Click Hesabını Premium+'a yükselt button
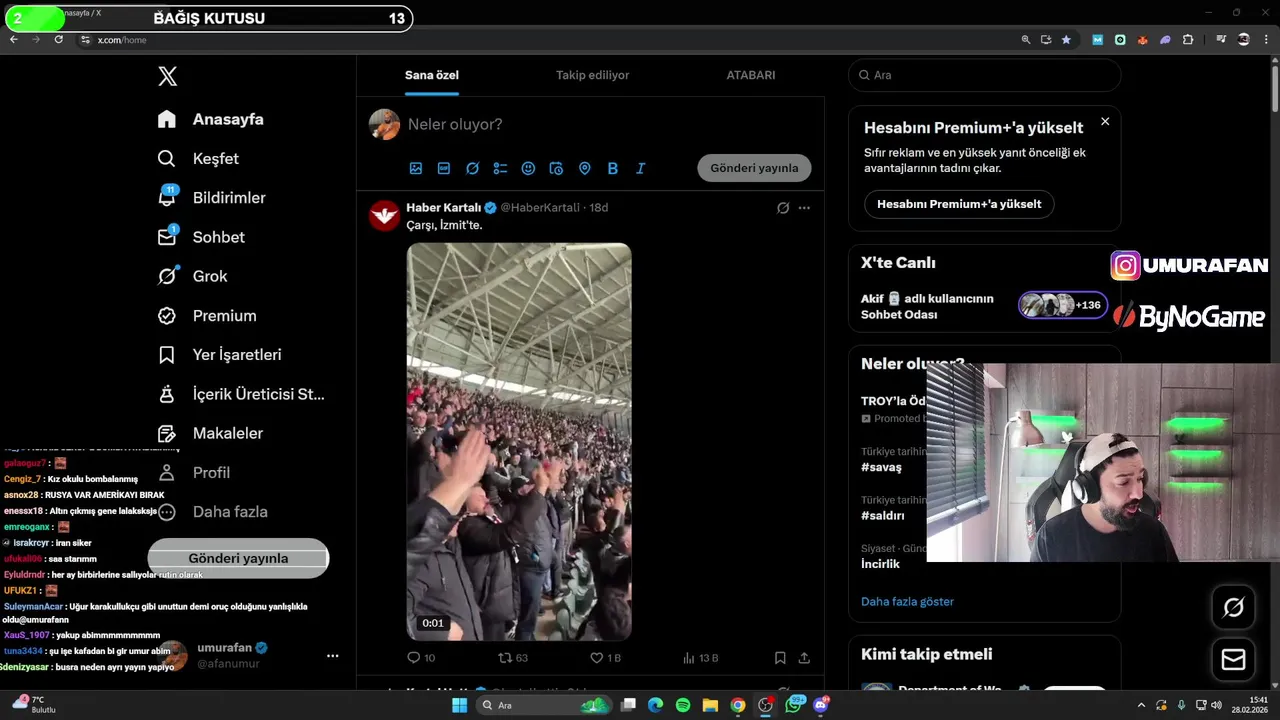 pos(959,204)
